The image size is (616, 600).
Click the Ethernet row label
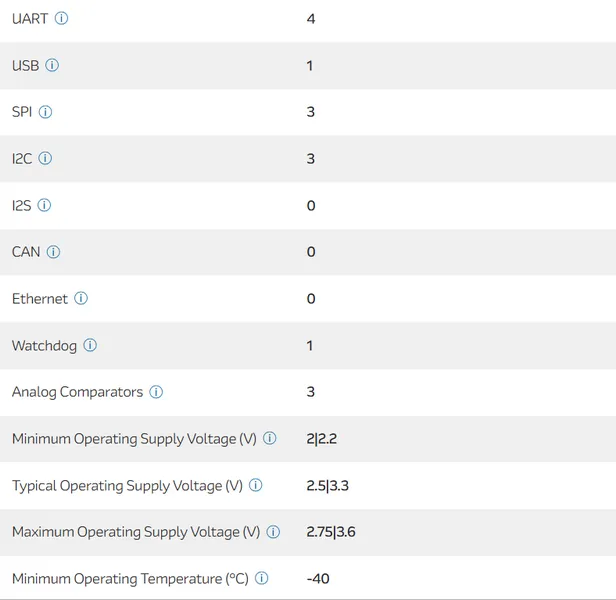pos(40,299)
